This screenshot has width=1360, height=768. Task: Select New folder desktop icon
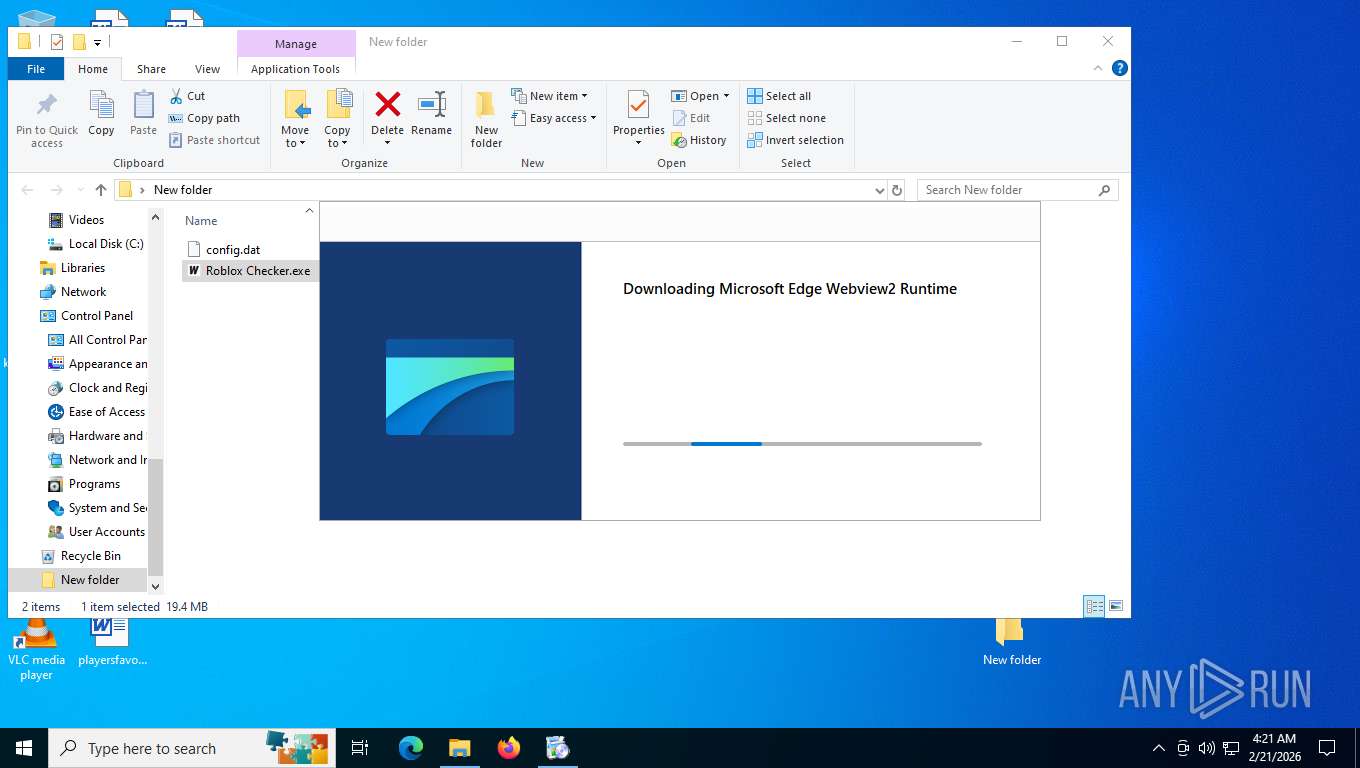click(1011, 641)
